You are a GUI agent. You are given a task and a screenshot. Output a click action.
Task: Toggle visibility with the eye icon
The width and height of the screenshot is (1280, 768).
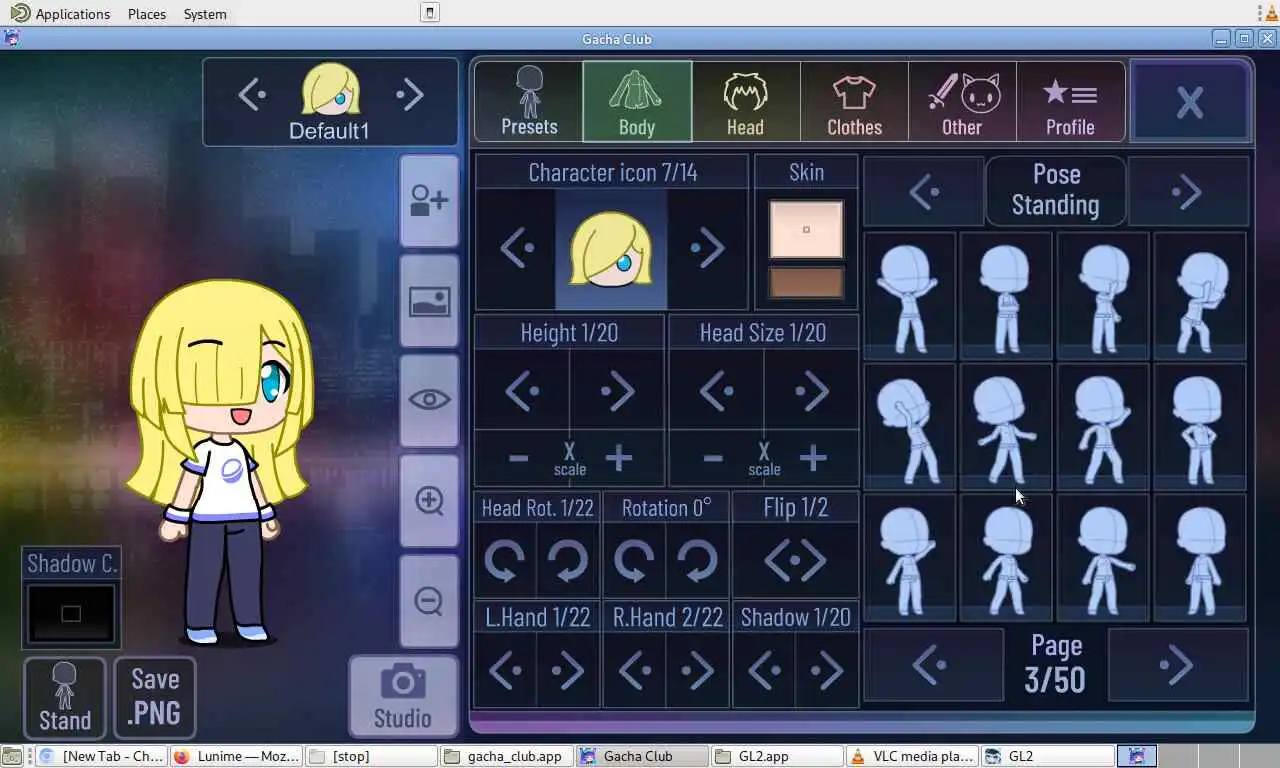(x=429, y=400)
